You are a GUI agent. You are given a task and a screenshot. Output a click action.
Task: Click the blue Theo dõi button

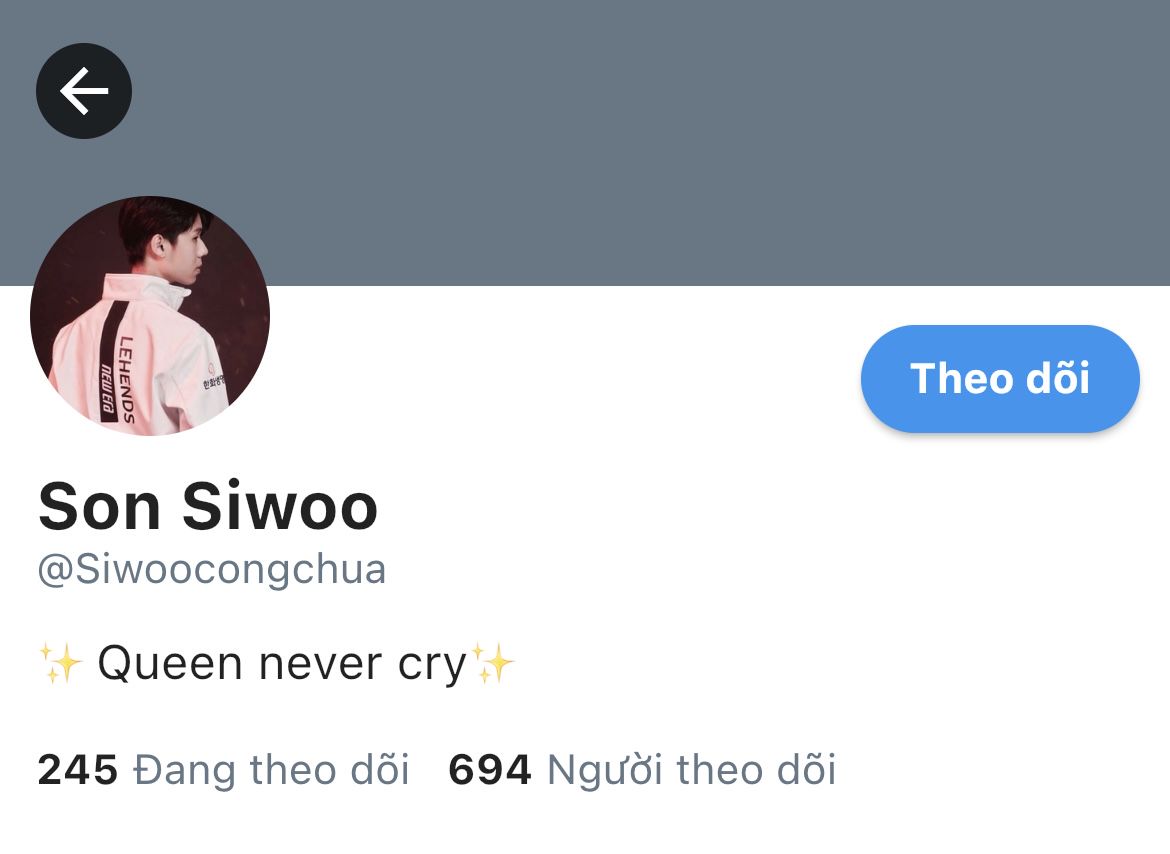coord(1000,379)
